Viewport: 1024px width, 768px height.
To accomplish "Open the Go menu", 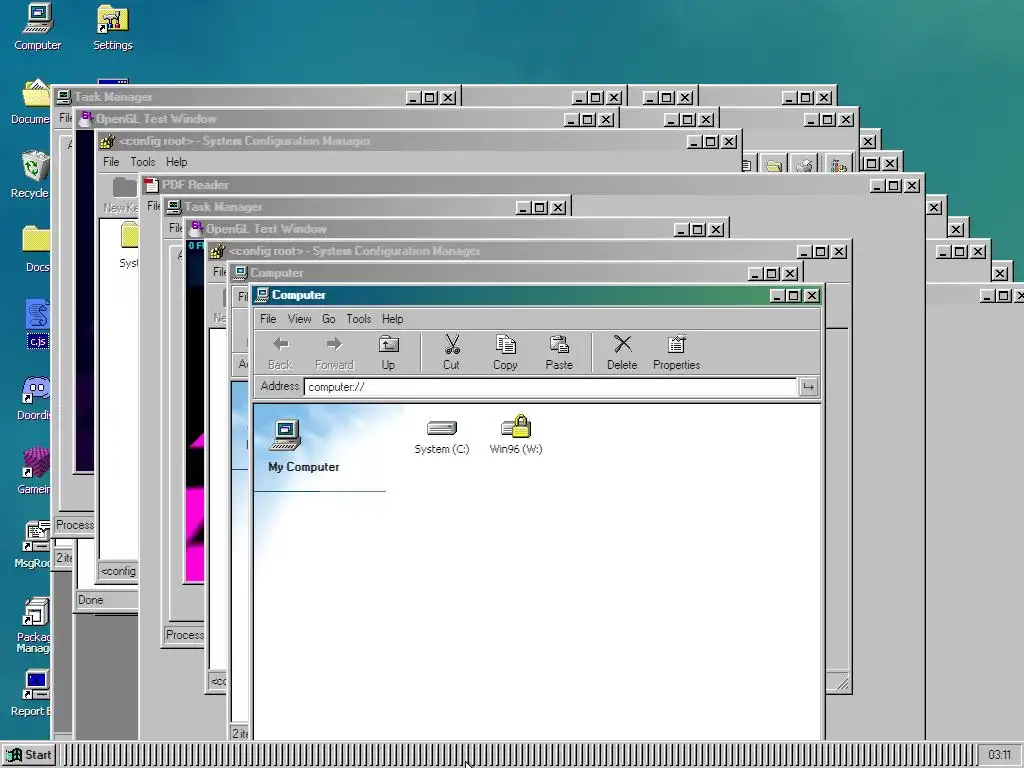I will tap(328, 319).
